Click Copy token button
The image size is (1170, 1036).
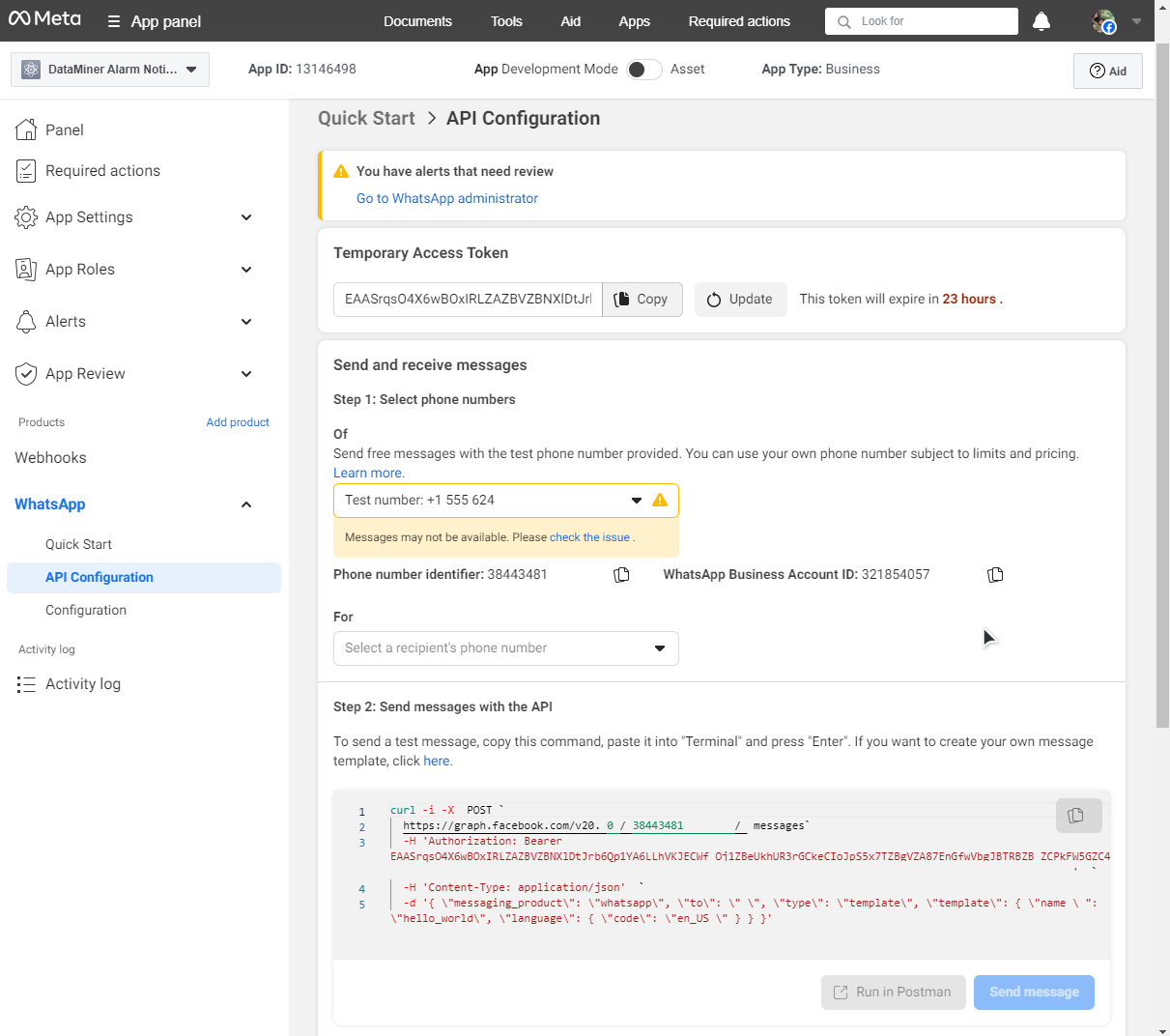642,300
